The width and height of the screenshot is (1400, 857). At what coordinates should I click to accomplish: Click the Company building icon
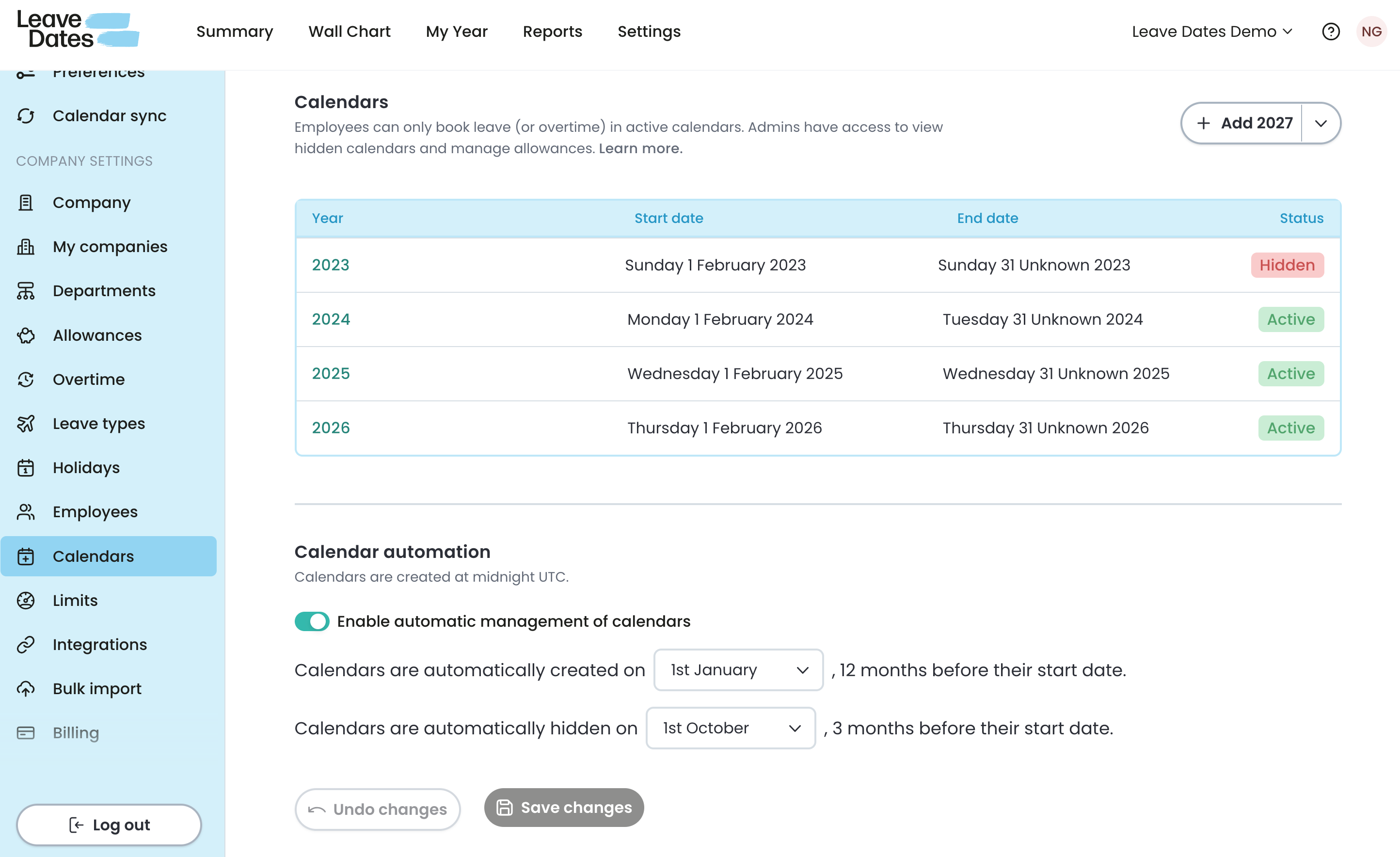click(x=26, y=203)
